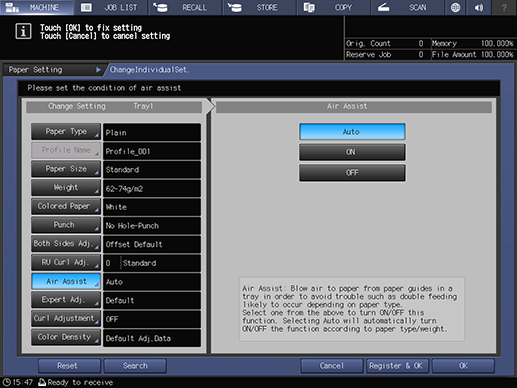Open Expert Adj. setting
The height and width of the screenshot is (388, 517).
[x=66, y=300]
